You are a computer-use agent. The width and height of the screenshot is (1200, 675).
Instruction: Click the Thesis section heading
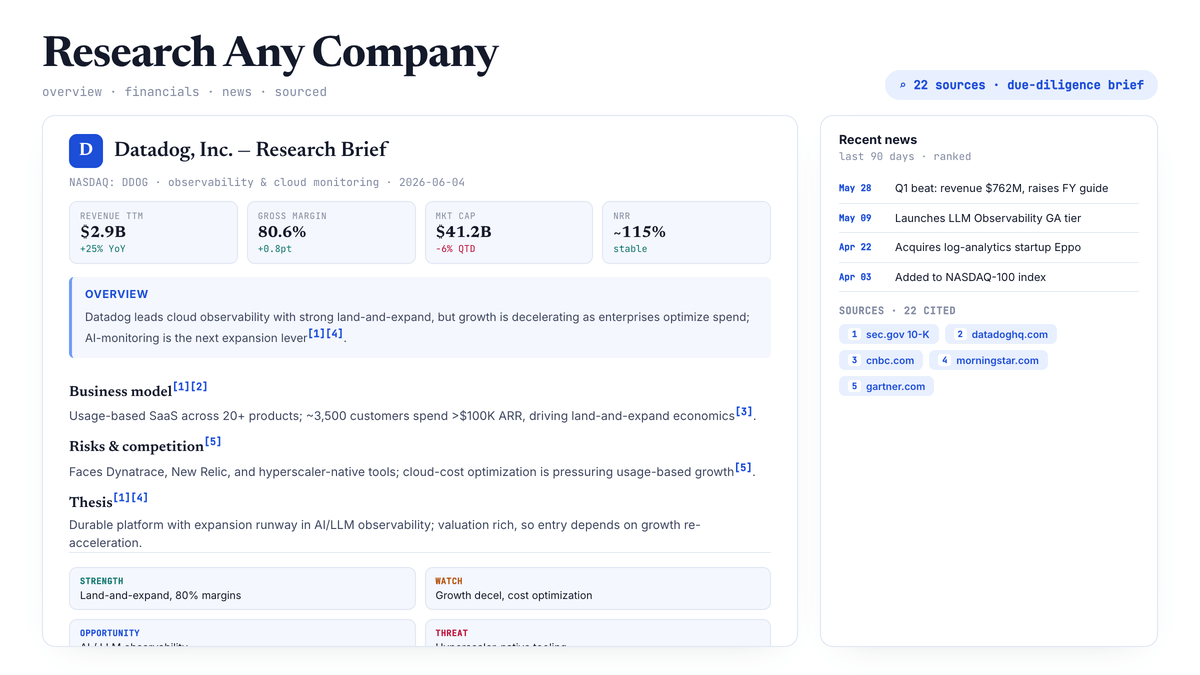point(90,502)
